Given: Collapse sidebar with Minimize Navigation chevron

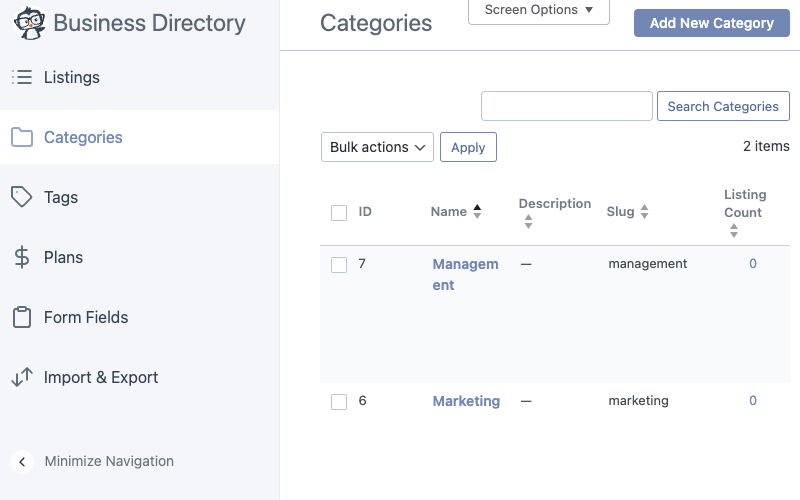Looking at the screenshot, I should click(22, 462).
